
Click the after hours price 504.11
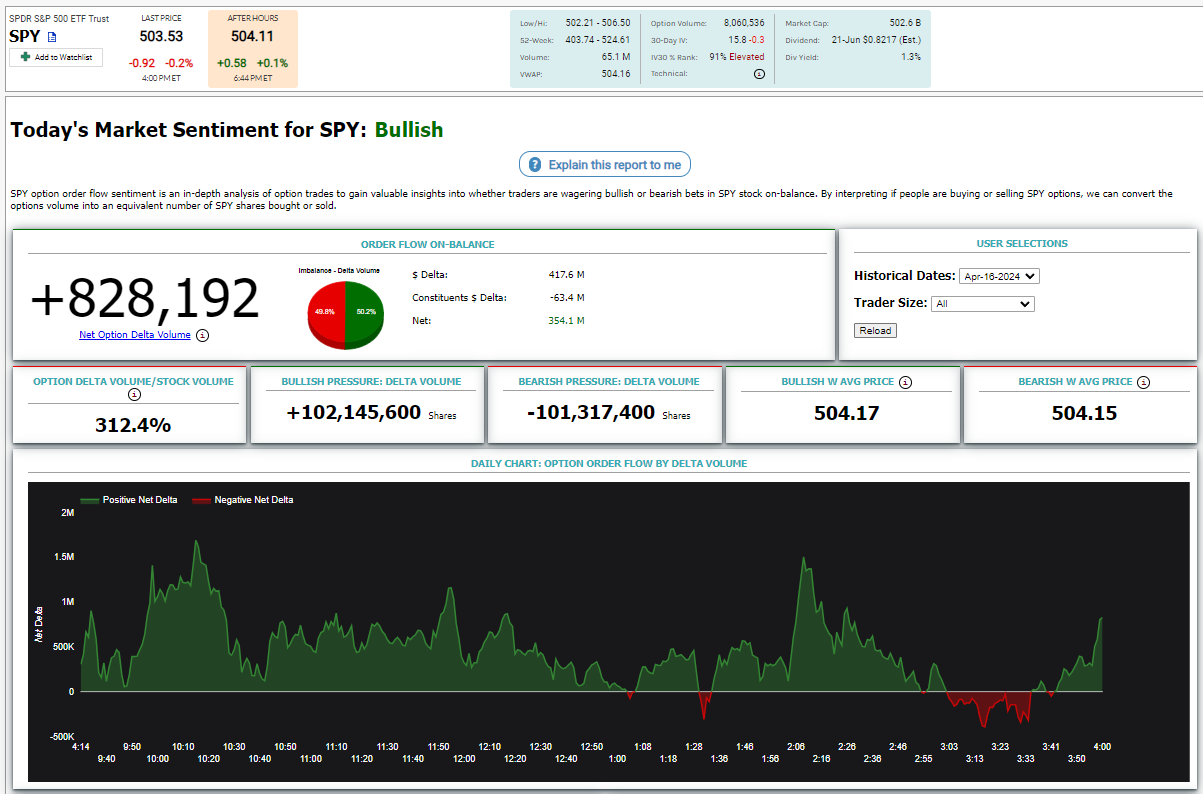click(252, 36)
